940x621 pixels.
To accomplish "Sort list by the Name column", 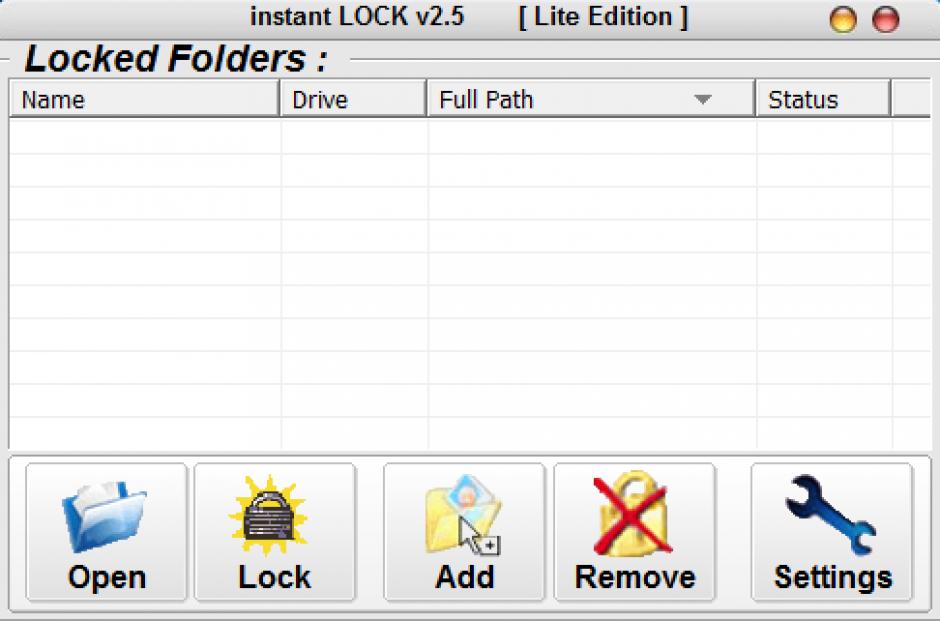I will [144, 99].
